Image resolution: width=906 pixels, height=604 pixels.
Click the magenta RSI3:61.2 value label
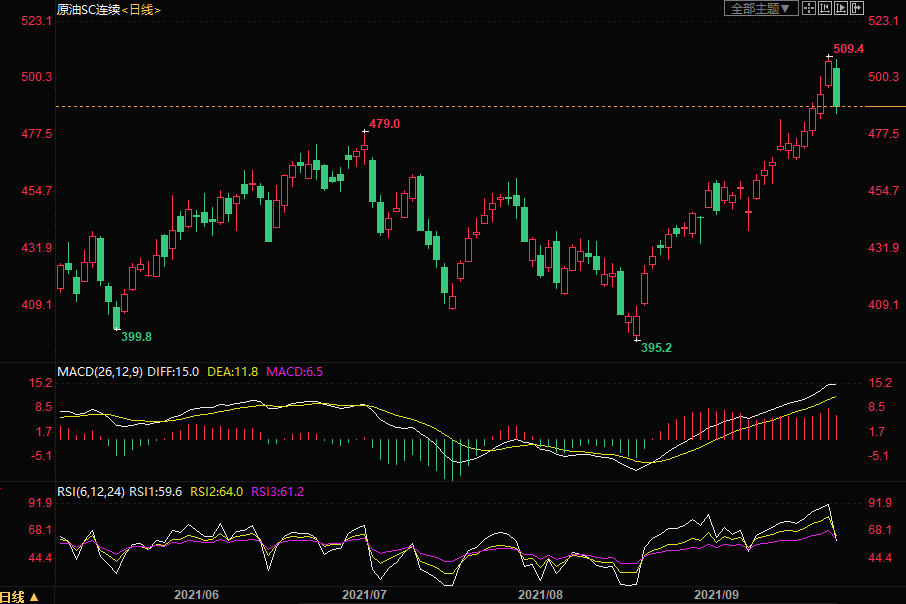277,491
